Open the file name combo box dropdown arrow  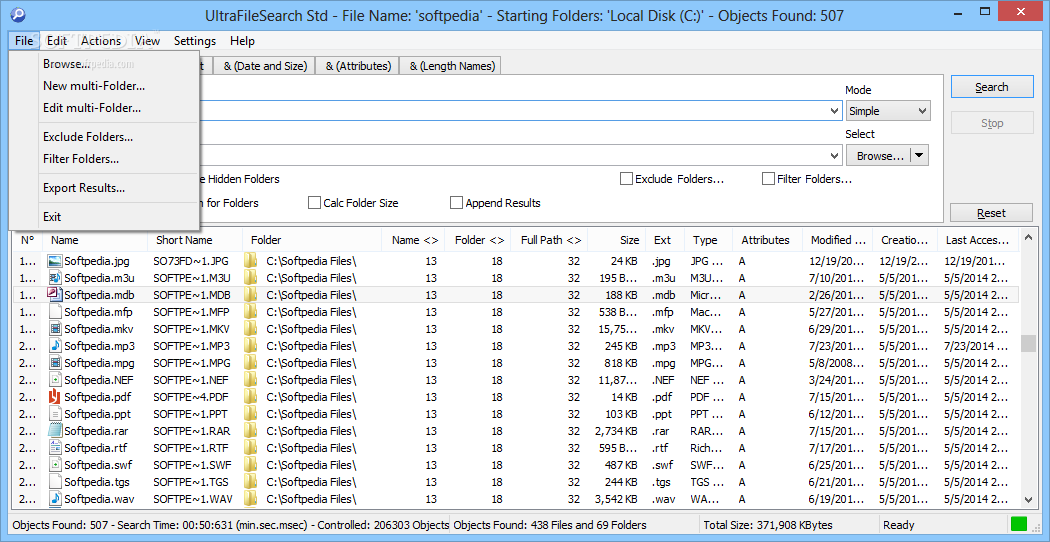pos(834,111)
